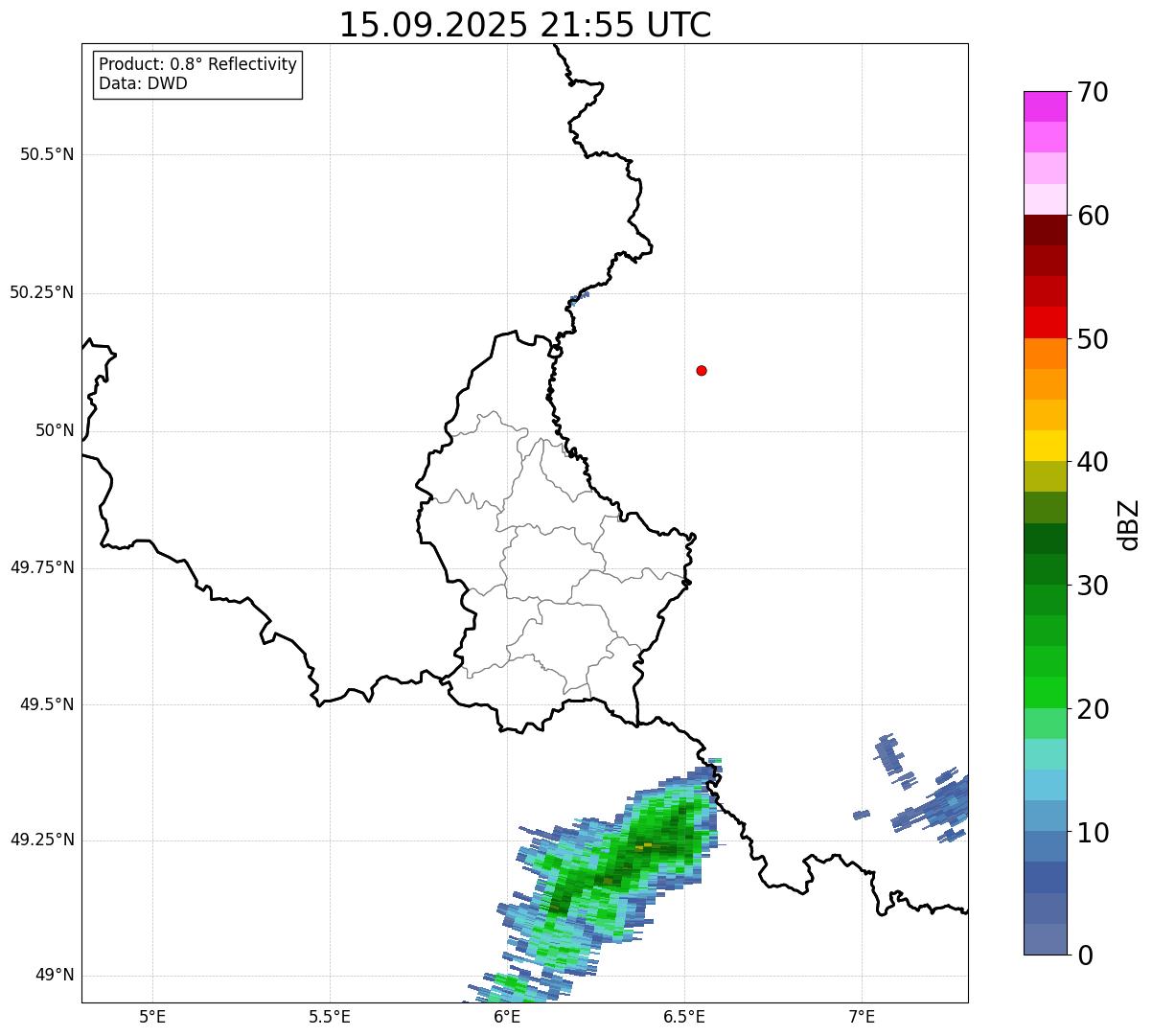Click the red station marker dot

coord(702,370)
